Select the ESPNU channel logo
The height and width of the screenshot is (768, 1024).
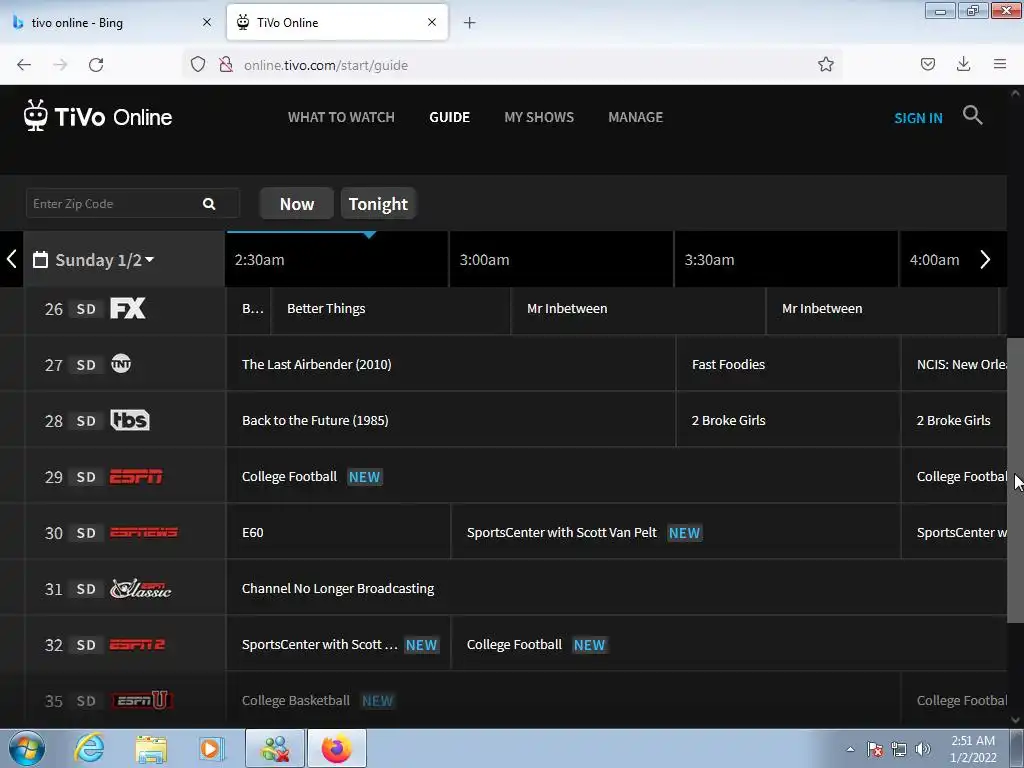coord(142,700)
